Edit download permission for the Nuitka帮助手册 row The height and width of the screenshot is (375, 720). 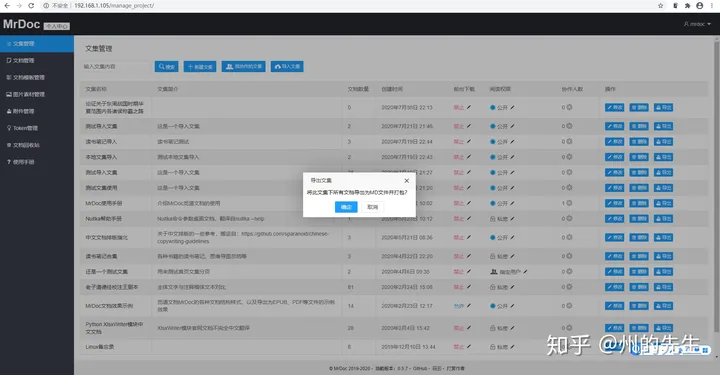(469, 218)
